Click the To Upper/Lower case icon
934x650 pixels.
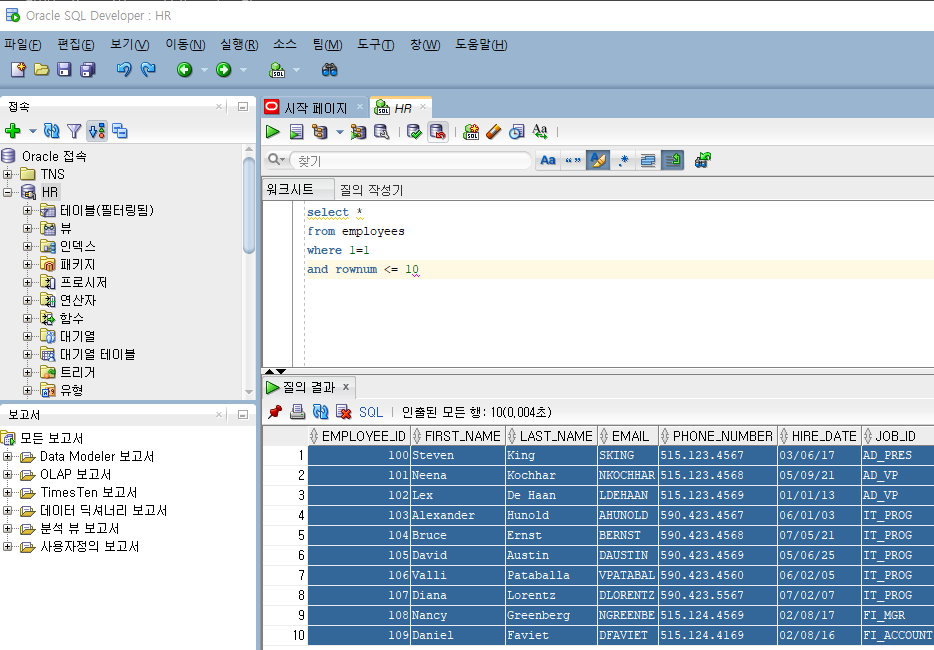pyautogui.click(x=540, y=132)
